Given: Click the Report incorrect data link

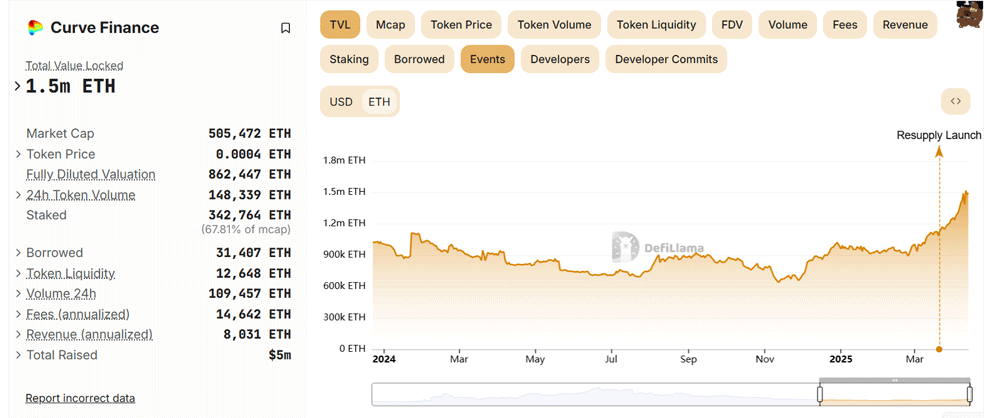Looking at the screenshot, I should click(x=80, y=398).
